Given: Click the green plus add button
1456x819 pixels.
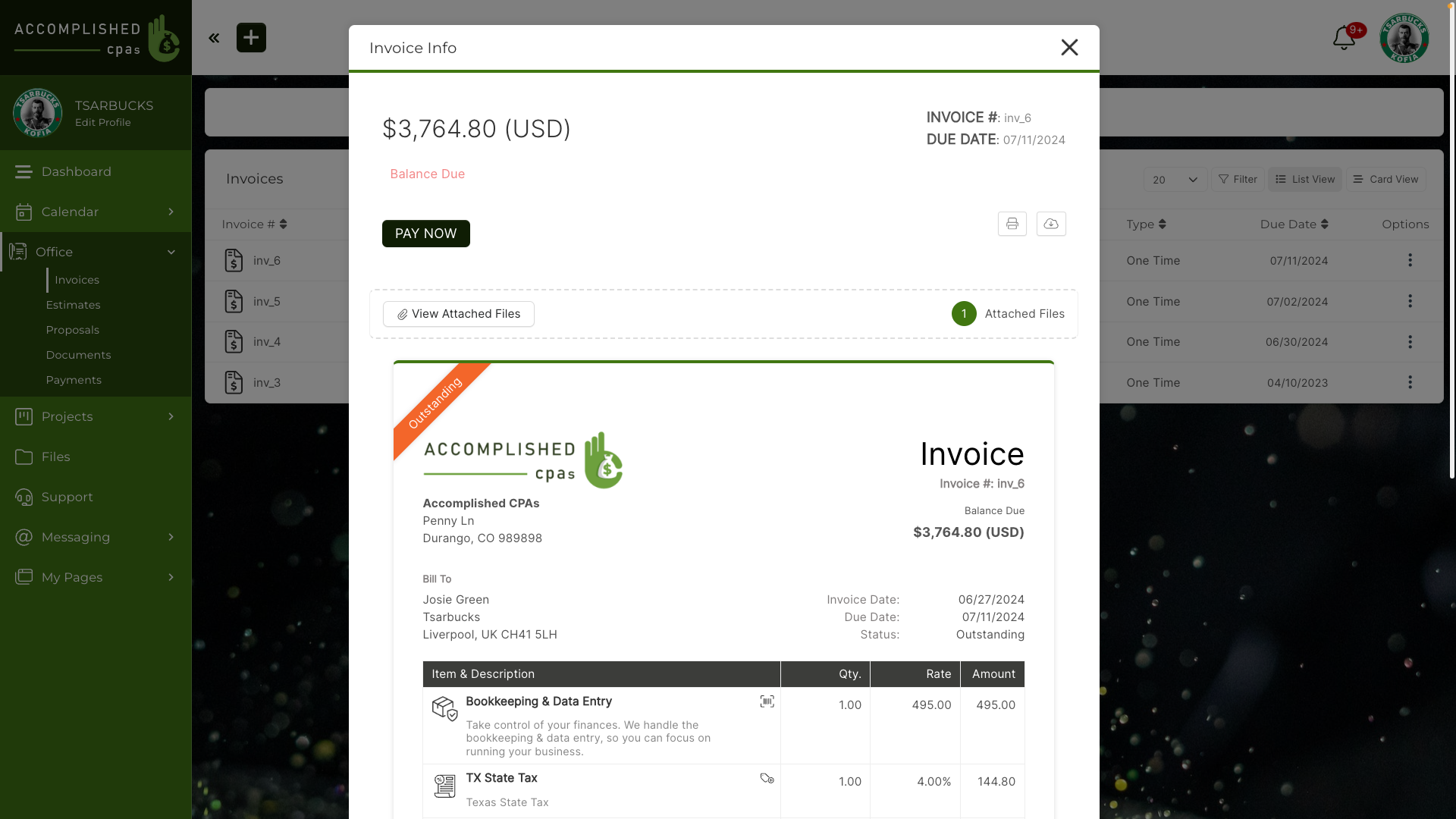Looking at the screenshot, I should [251, 37].
